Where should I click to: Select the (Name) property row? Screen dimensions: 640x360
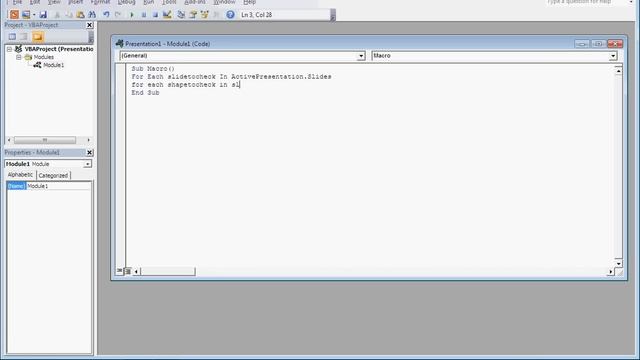pos(16,186)
